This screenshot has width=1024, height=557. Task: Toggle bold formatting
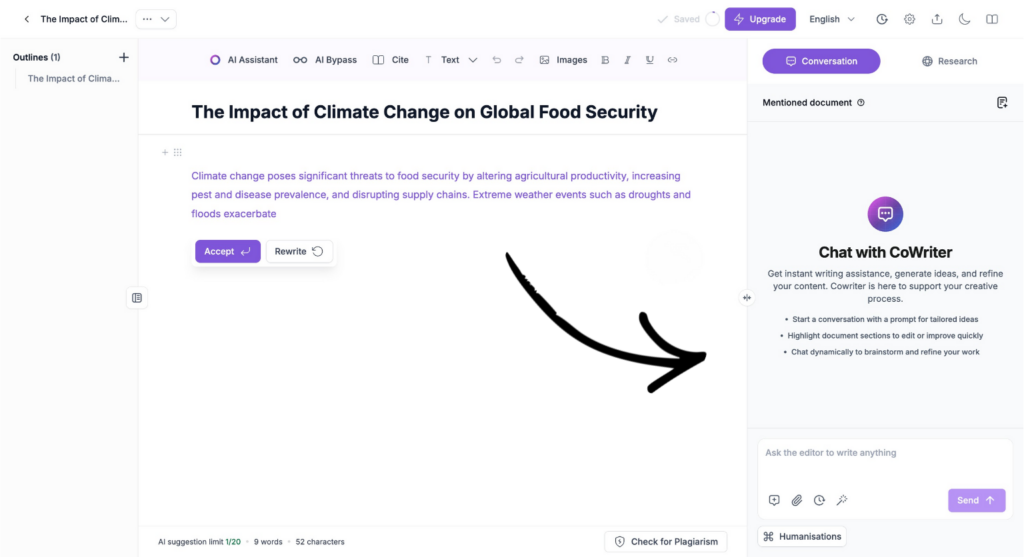coord(605,60)
